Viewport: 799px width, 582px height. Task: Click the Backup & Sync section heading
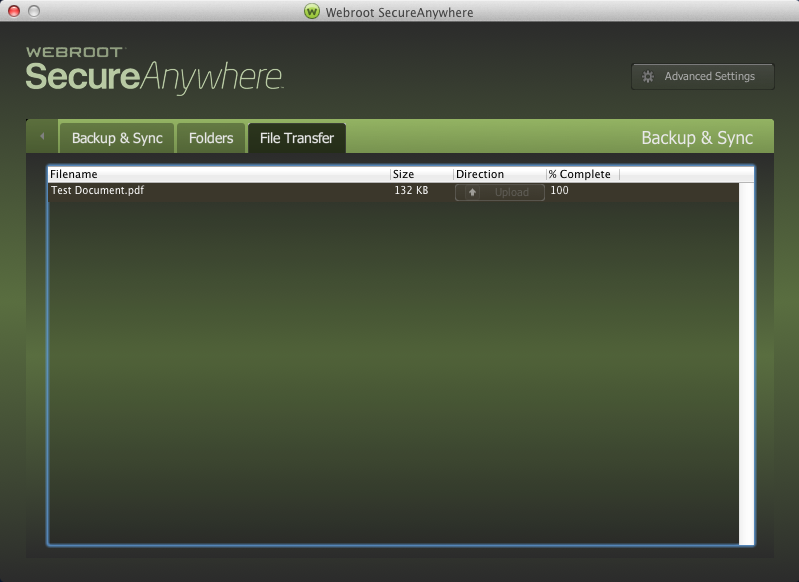[697, 138]
